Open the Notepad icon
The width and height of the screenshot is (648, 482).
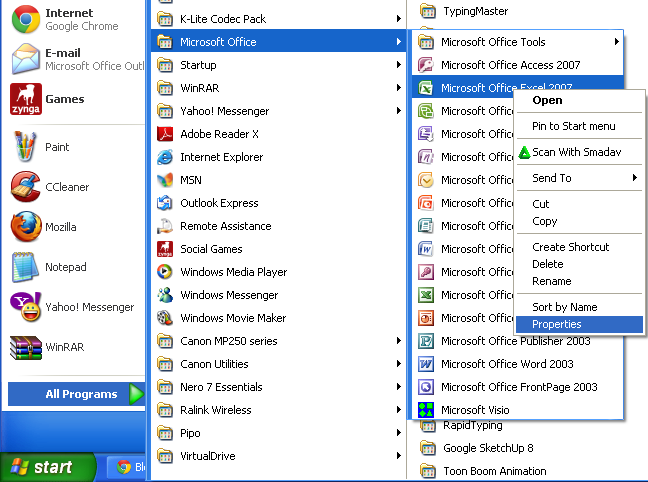point(26,267)
